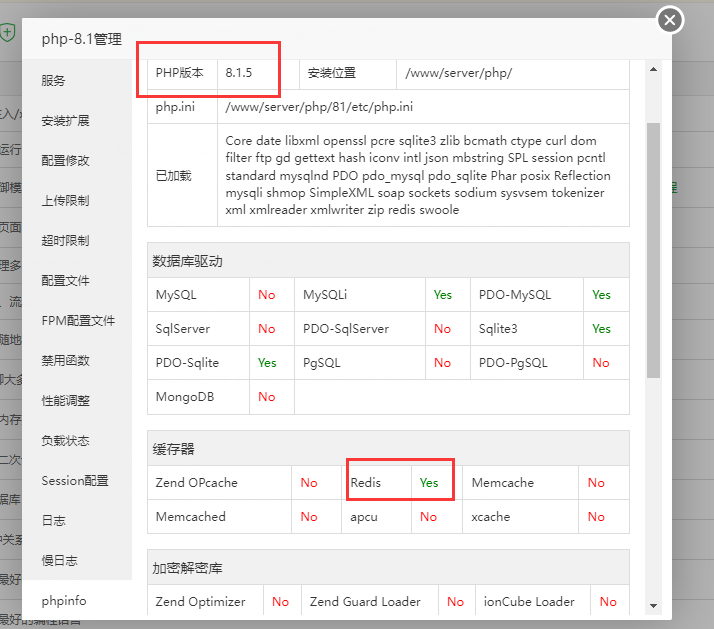Click the Redis Yes status
Image resolution: width=714 pixels, height=629 pixels.
(429, 483)
